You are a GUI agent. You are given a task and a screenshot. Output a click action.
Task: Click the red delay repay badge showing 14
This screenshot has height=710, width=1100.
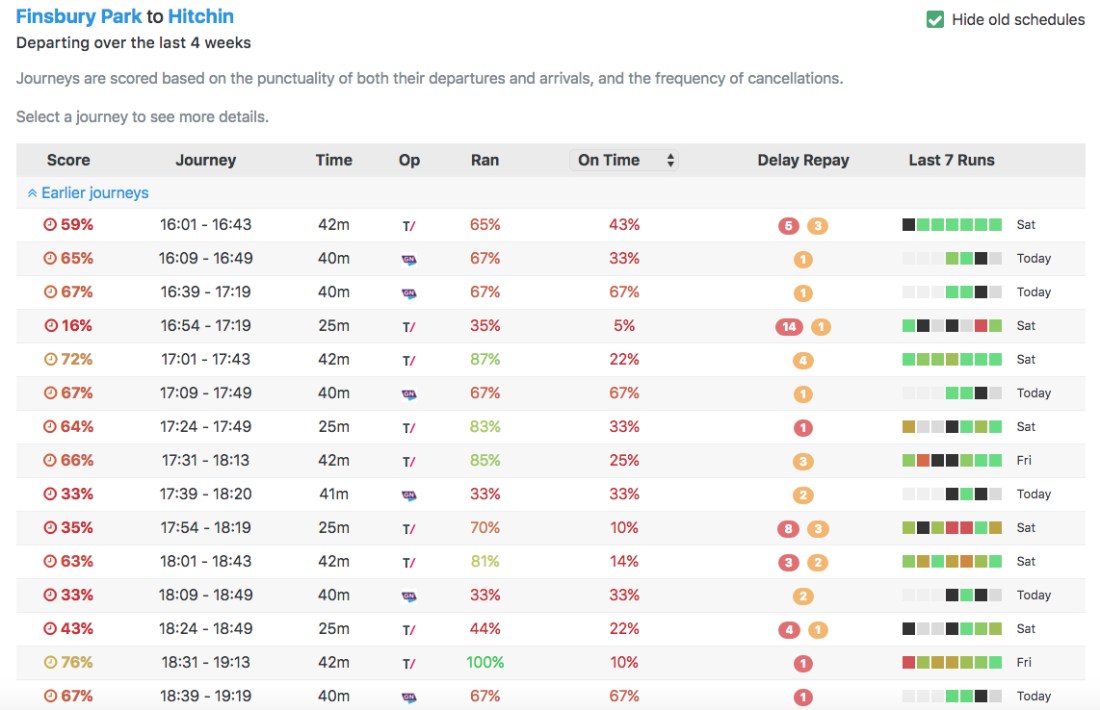pos(789,326)
